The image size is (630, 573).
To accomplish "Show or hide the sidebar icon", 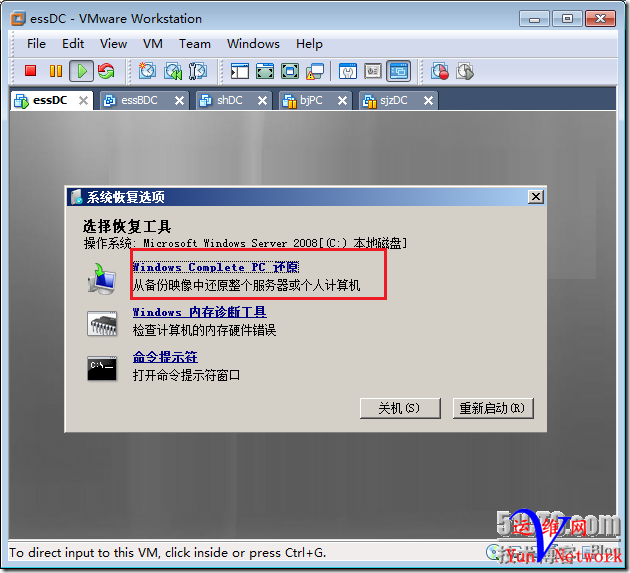I will pos(240,71).
